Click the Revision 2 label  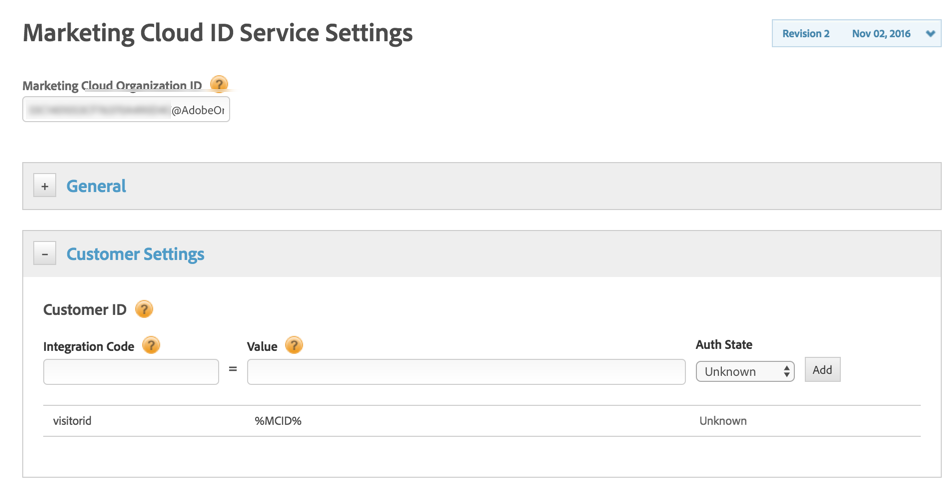tap(805, 34)
